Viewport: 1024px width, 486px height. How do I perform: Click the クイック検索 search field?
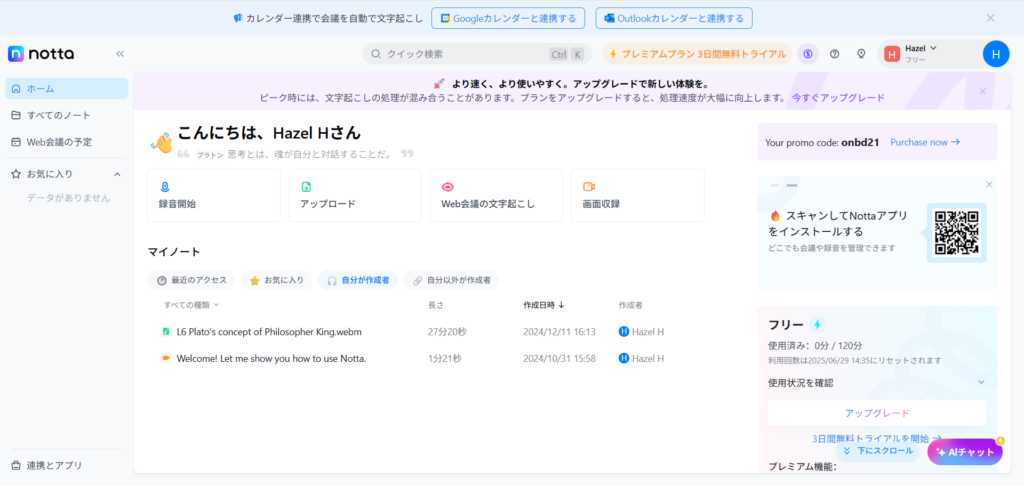pyautogui.click(x=477, y=54)
